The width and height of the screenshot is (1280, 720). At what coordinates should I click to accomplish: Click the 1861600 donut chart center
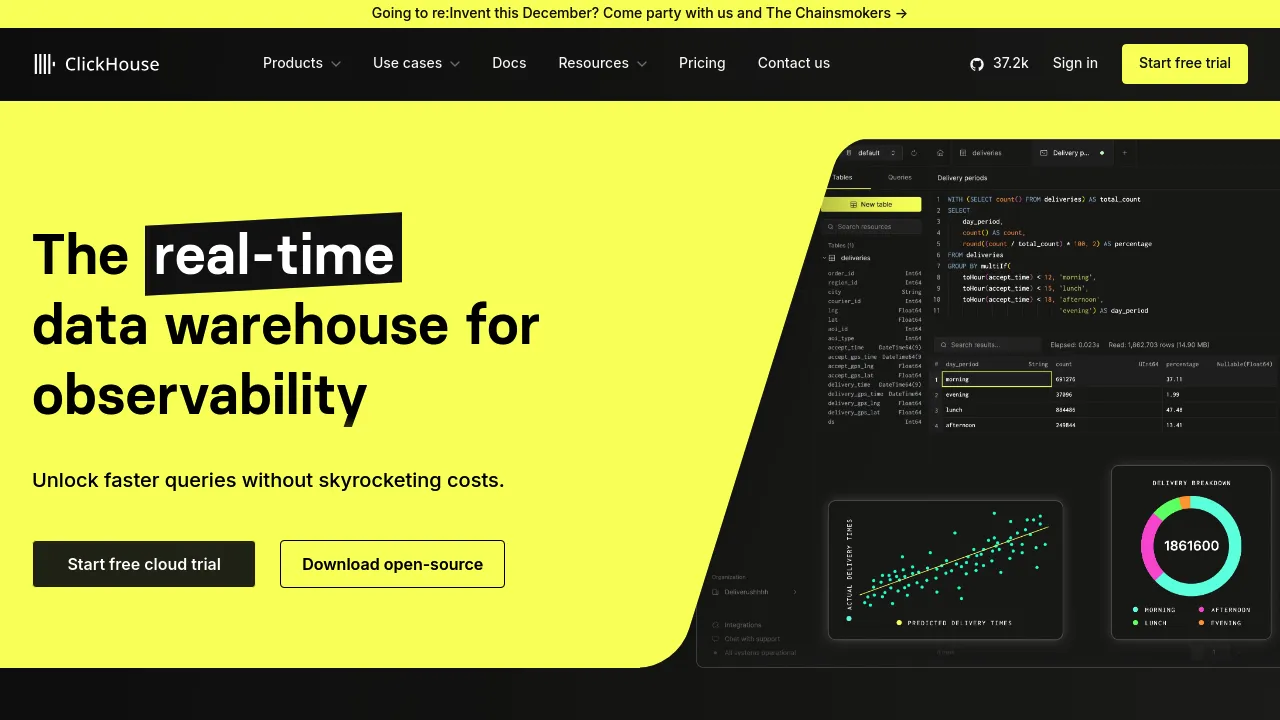pos(1191,546)
